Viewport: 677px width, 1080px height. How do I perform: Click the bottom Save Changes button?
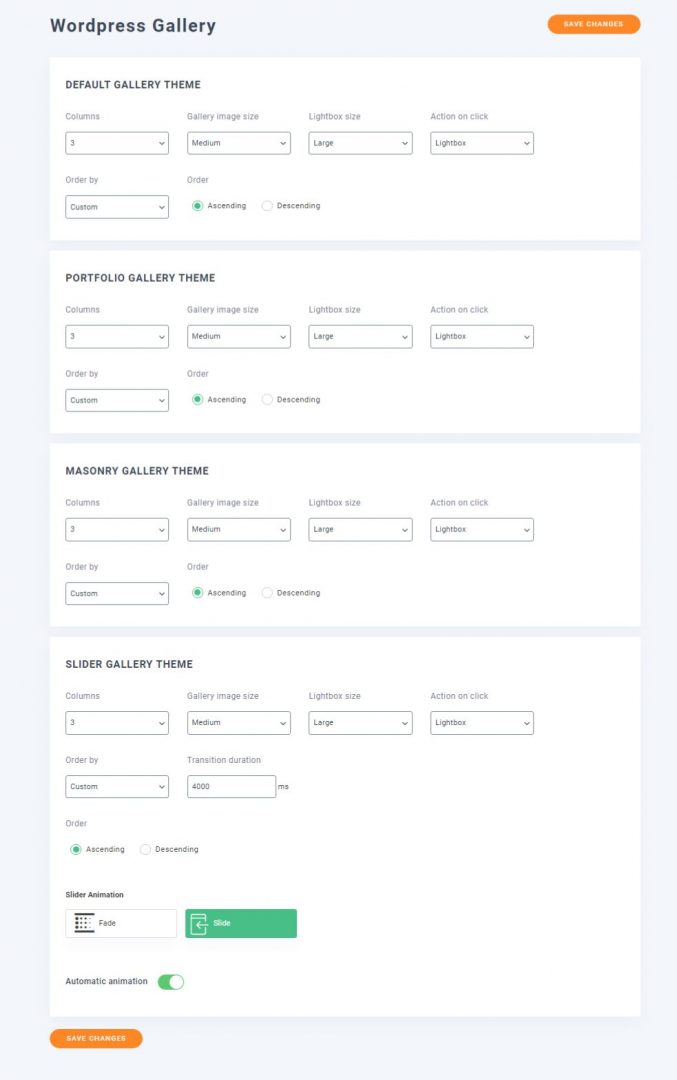96,1038
